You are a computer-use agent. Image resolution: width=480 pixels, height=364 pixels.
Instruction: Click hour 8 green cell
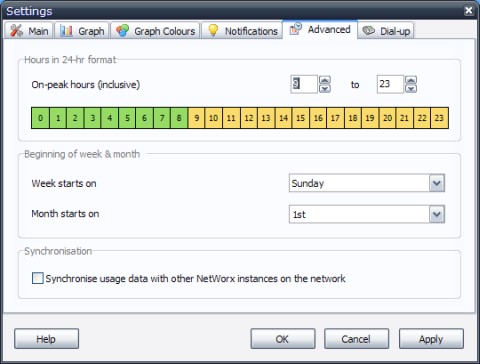[x=179, y=118]
